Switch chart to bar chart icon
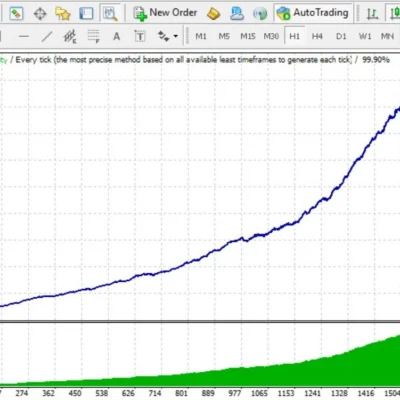This screenshot has width=400, height=400. point(372,14)
